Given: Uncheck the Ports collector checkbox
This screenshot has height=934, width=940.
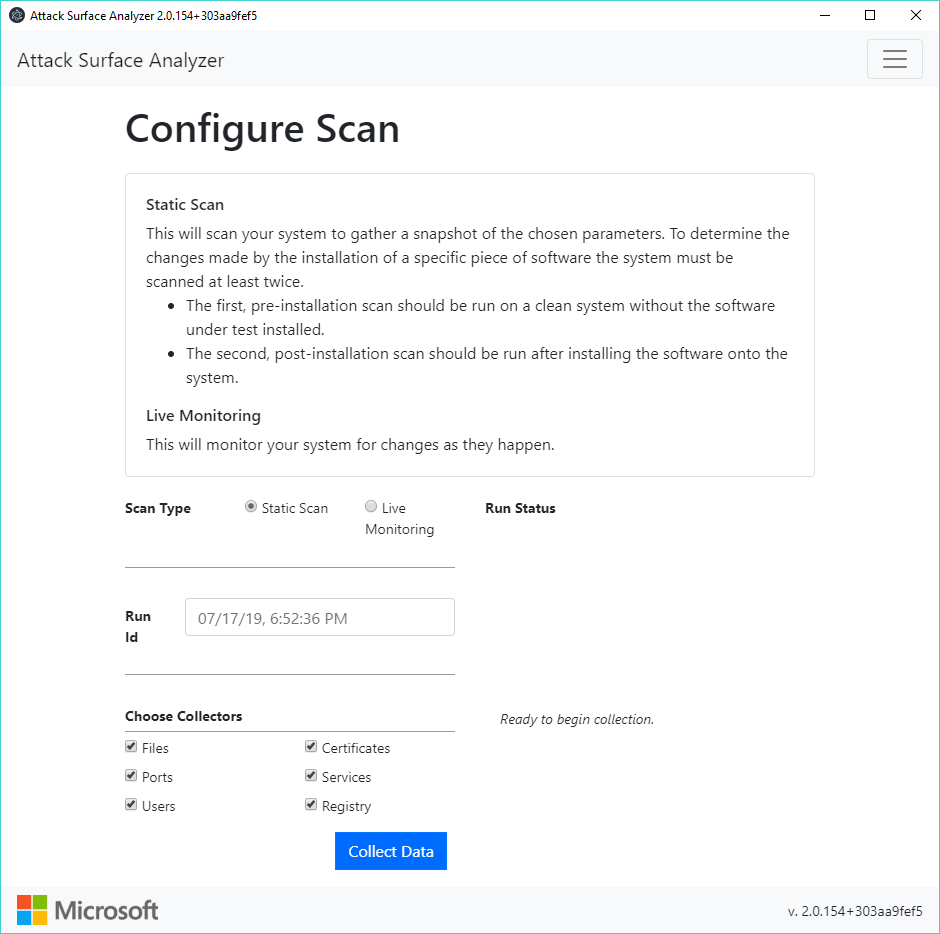Looking at the screenshot, I should coord(131,776).
